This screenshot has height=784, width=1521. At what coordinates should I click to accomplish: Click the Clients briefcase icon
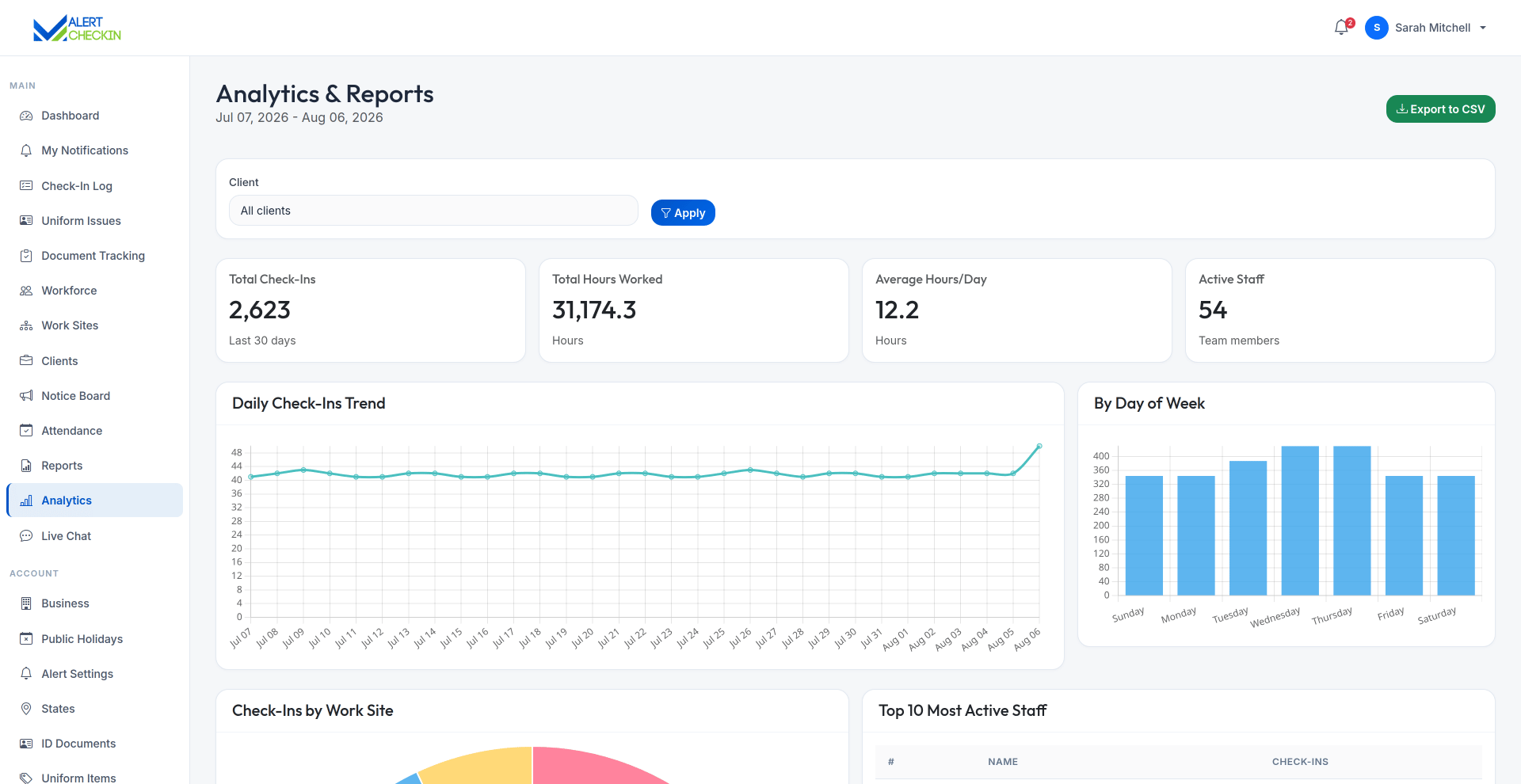(x=26, y=361)
